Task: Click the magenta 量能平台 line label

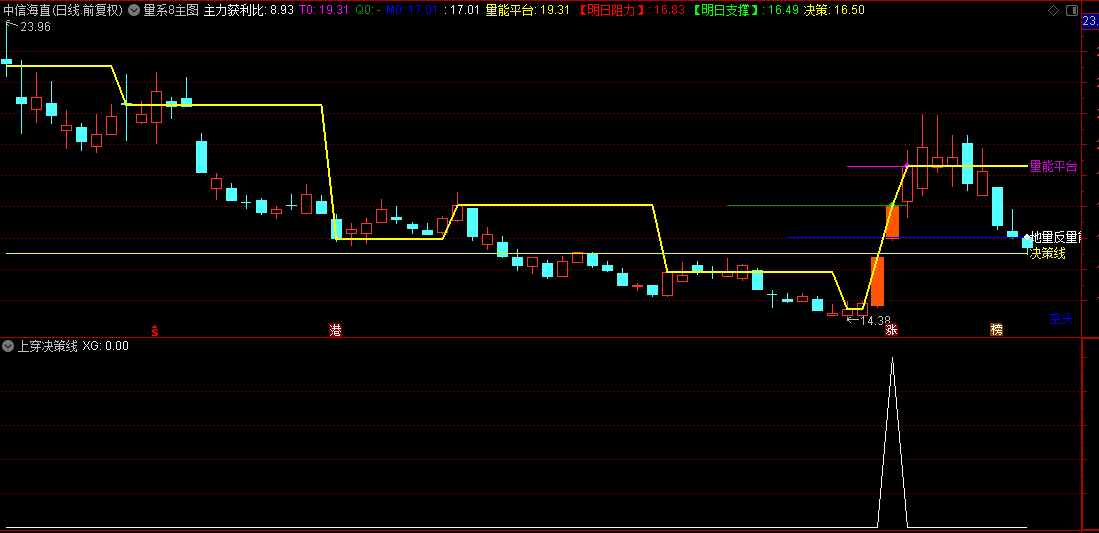Action: pos(1053,166)
